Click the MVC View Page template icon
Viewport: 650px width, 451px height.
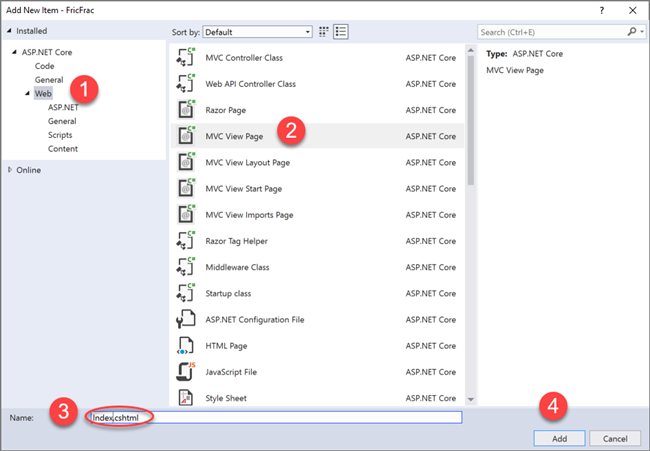[185, 136]
